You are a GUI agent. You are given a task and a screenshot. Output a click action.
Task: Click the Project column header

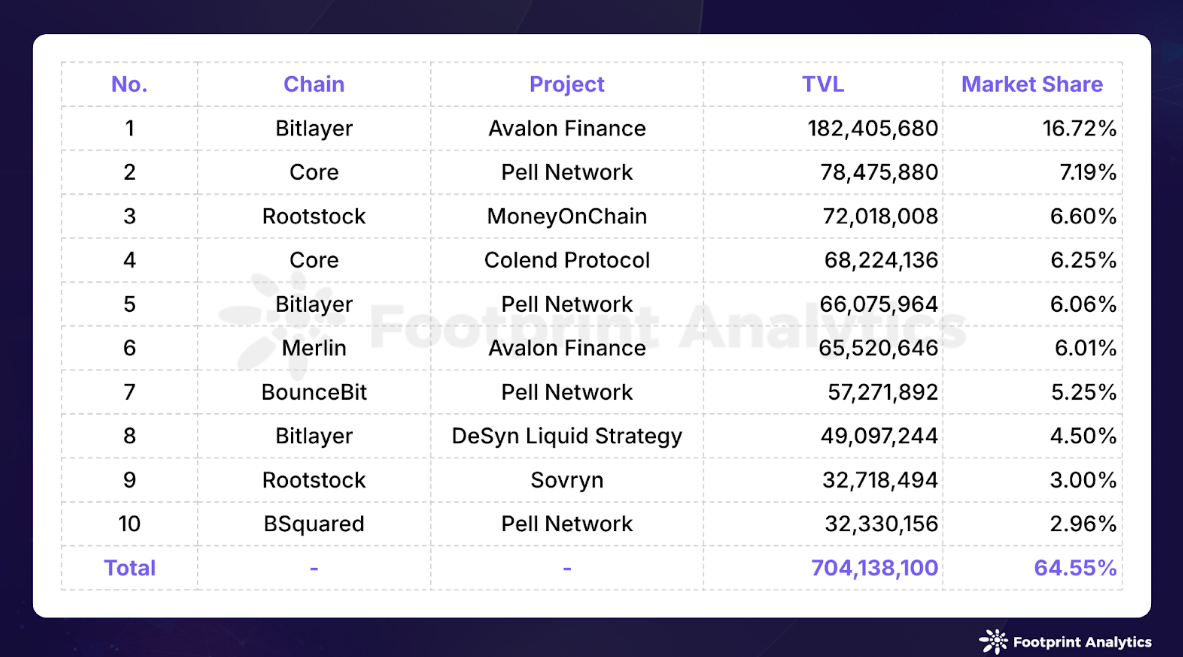(567, 84)
